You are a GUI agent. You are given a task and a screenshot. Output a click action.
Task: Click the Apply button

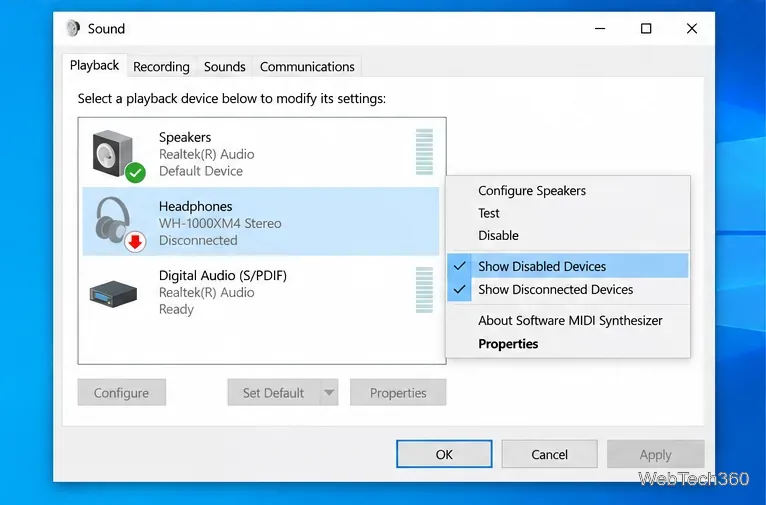656,454
